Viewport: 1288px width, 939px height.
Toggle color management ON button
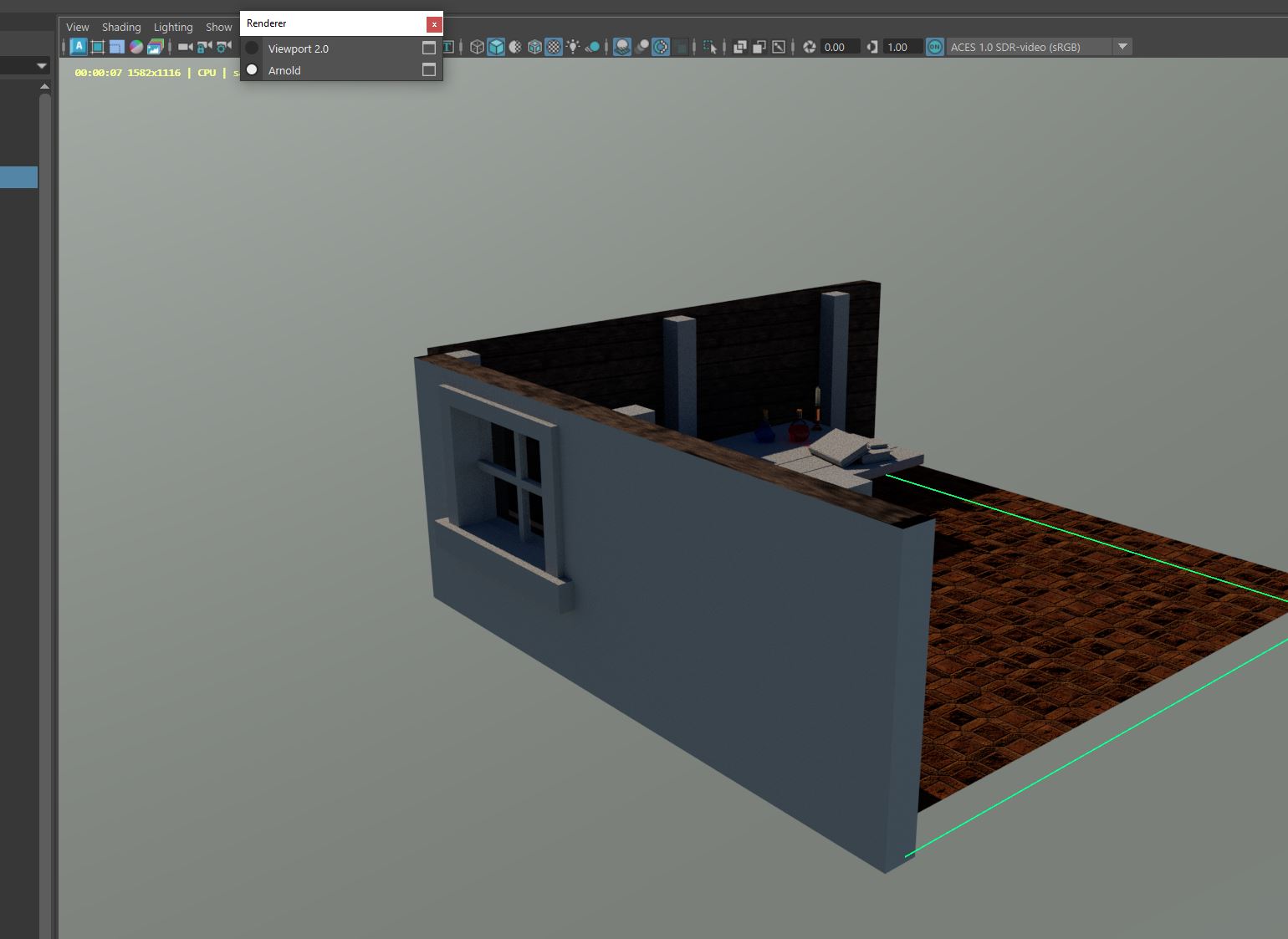coord(935,47)
